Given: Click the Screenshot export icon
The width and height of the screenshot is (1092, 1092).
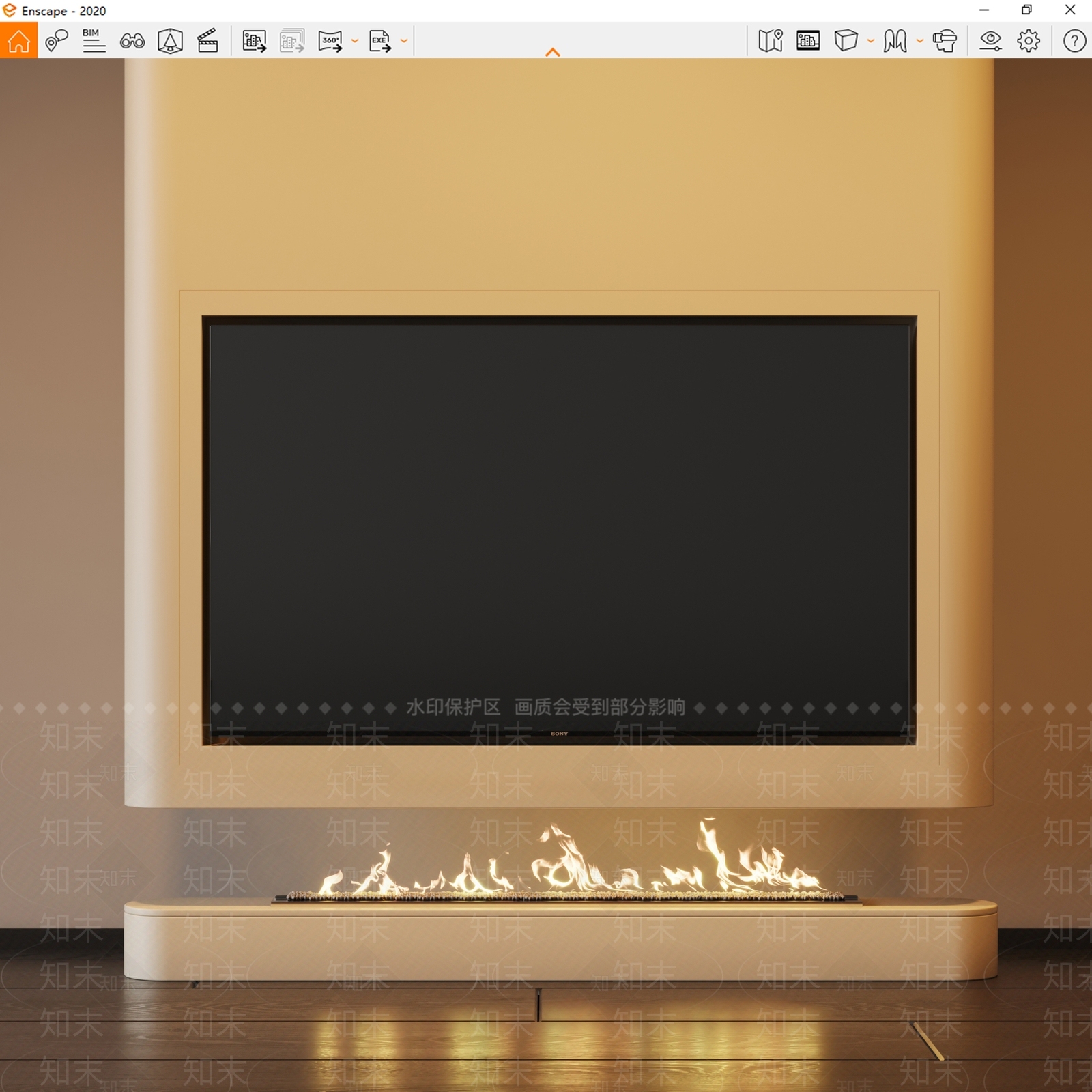Looking at the screenshot, I should click(254, 41).
